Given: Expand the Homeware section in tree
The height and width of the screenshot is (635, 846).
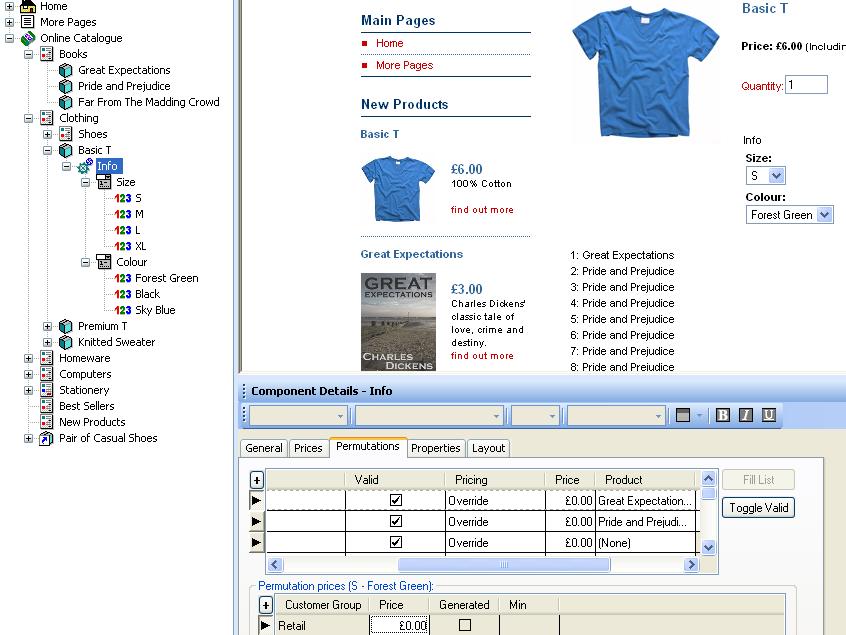Looking at the screenshot, I should (29, 358).
